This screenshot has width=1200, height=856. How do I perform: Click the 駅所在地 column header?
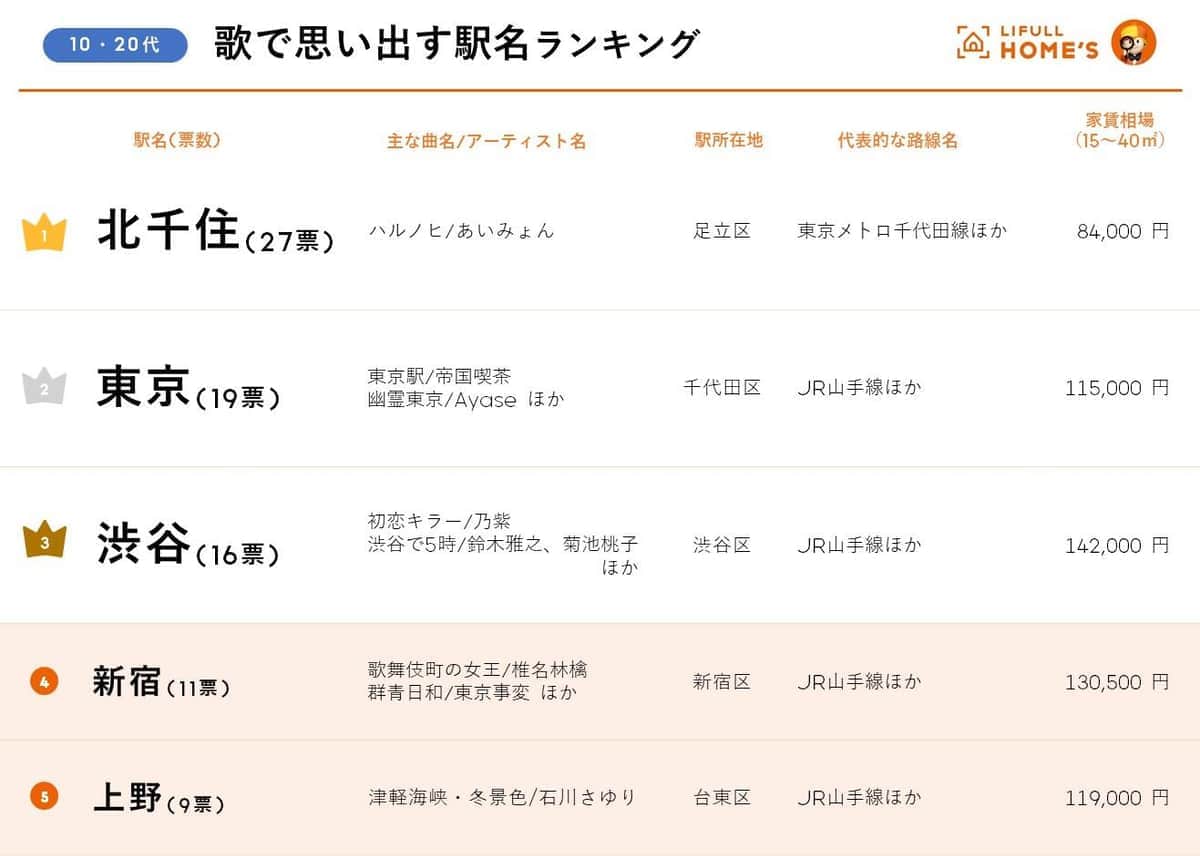[729, 141]
